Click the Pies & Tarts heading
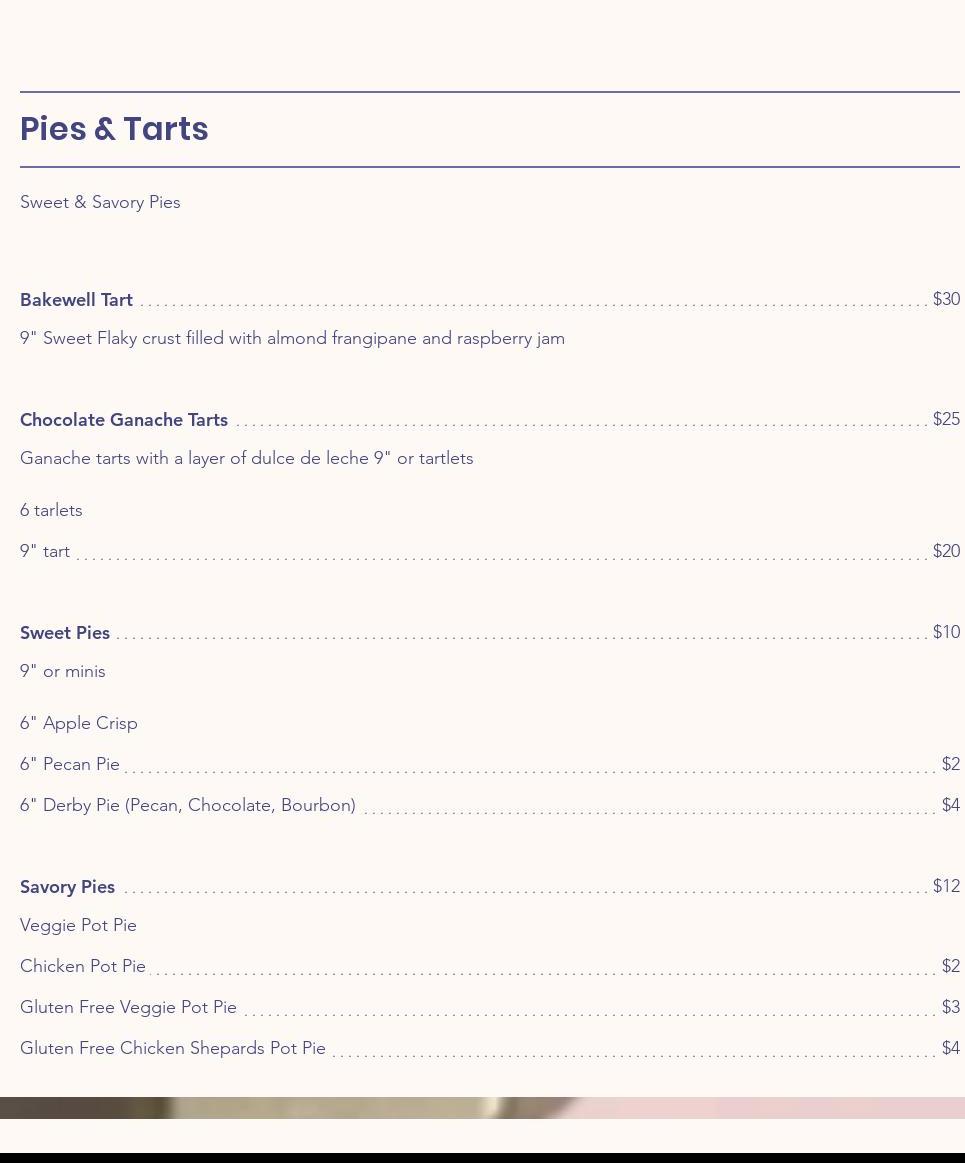The height and width of the screenshot is (1163, 965). 114,129
